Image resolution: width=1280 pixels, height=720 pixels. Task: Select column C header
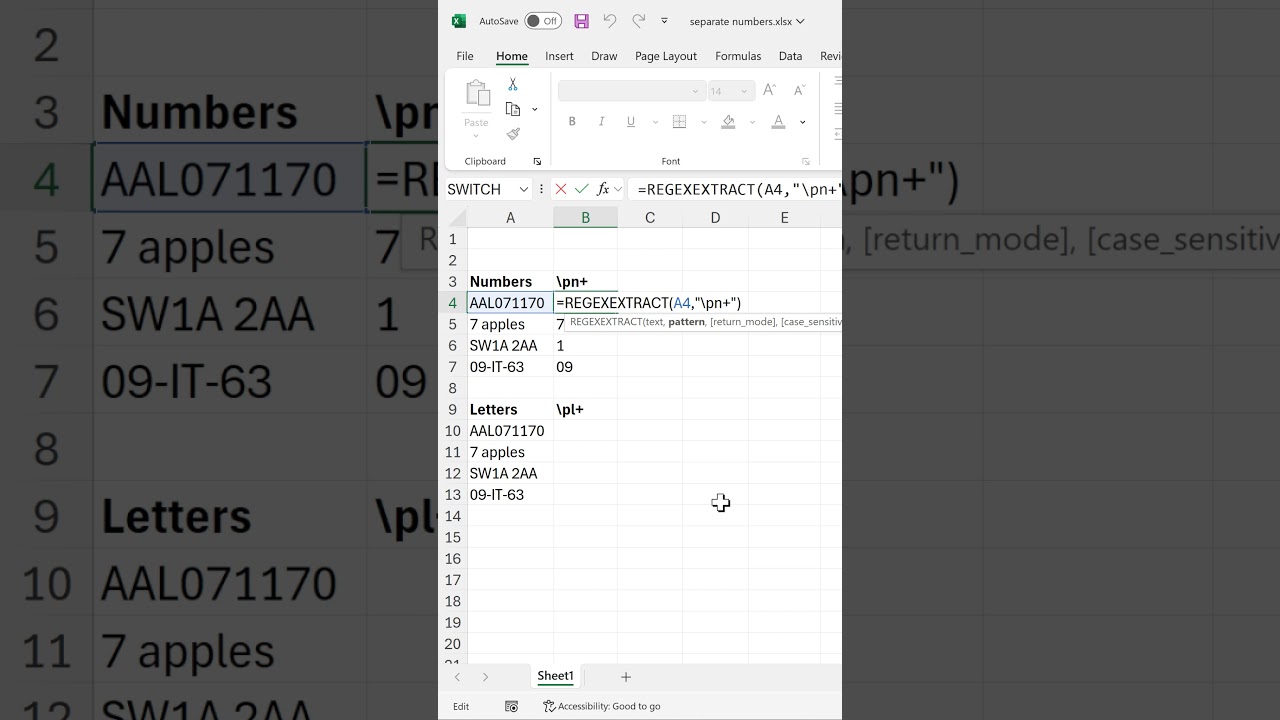(x=650, y=218)
